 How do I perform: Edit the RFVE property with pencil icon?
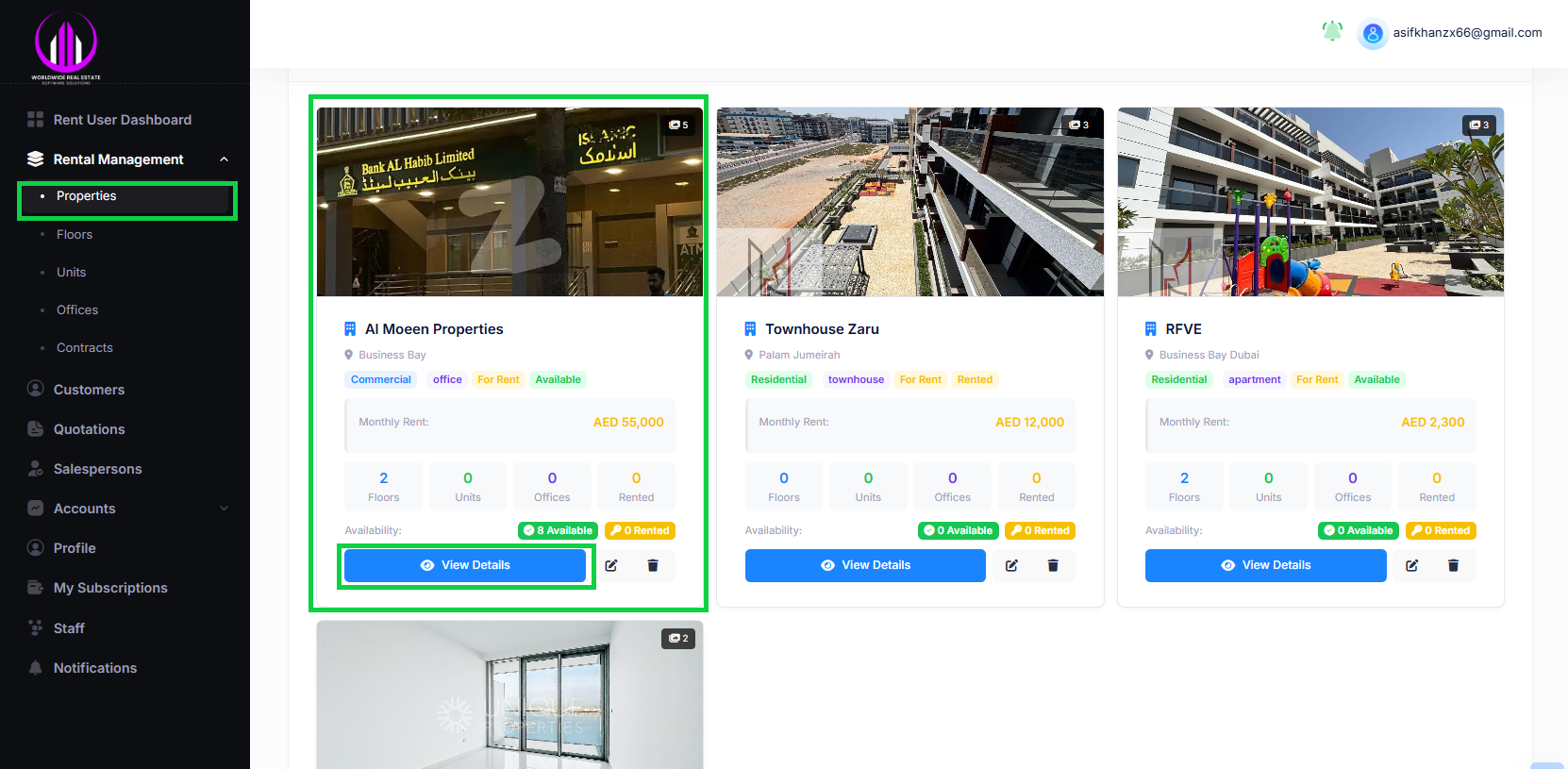point(1411,565)
